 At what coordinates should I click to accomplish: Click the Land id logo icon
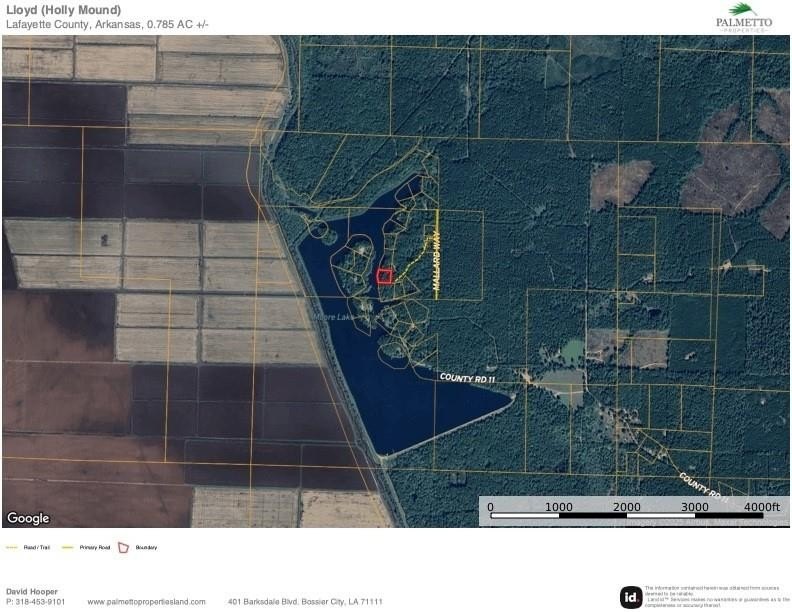tap(631, 597)
